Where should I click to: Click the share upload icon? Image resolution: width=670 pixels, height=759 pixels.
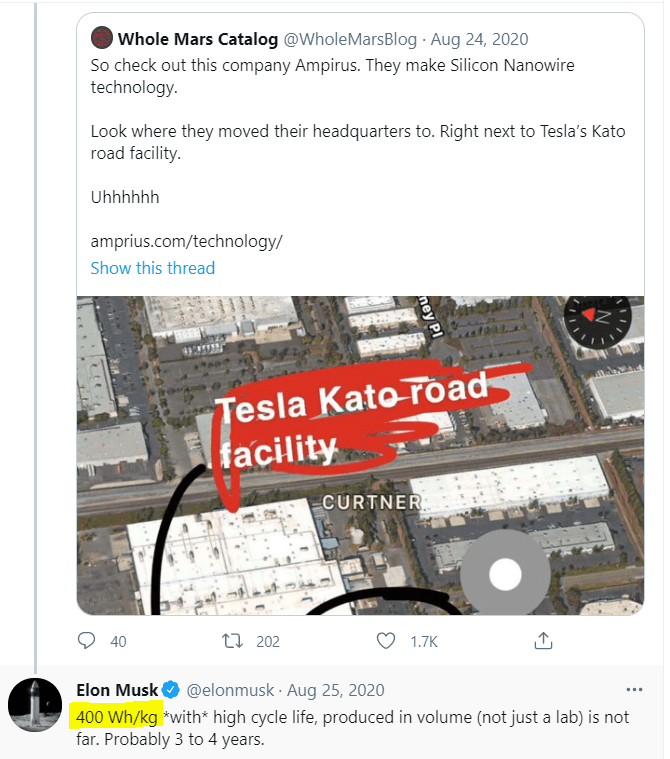[543, 641]
